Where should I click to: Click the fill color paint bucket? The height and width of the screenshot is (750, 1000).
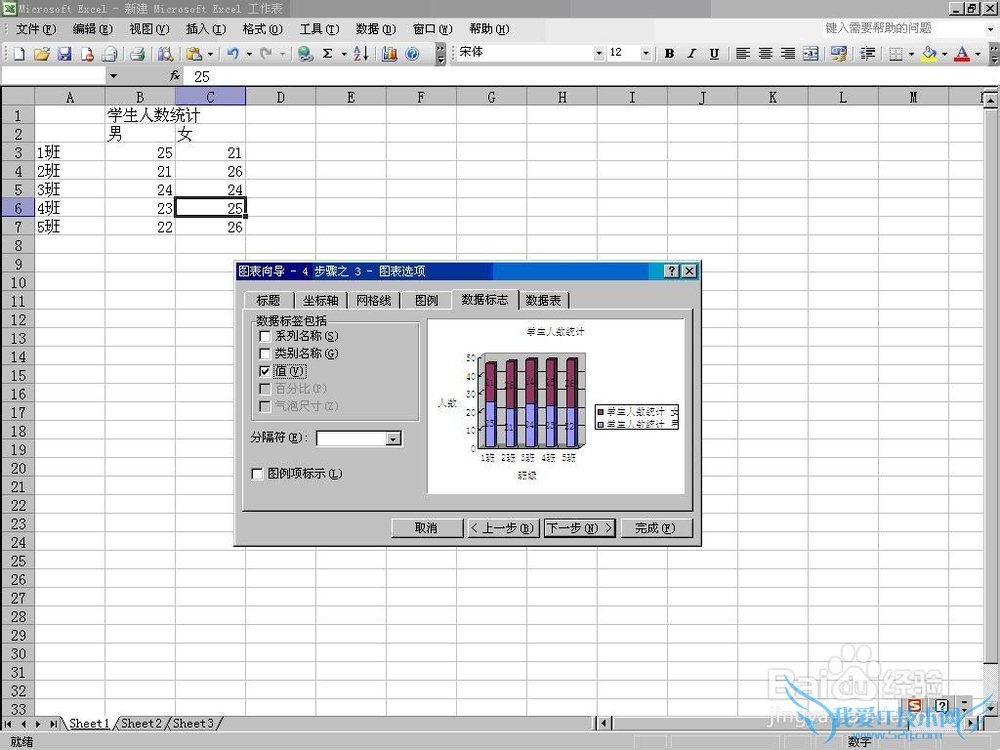(929, 54)
